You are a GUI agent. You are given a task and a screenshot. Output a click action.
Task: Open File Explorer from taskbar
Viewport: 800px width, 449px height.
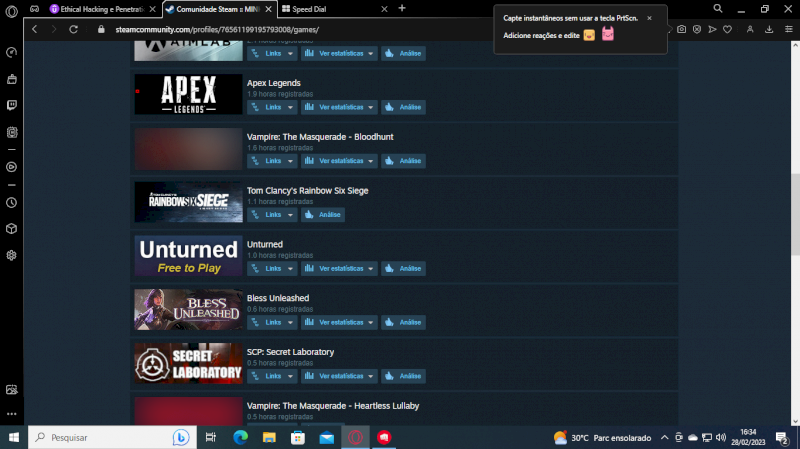pyautogui.click(x=269, y=437)
